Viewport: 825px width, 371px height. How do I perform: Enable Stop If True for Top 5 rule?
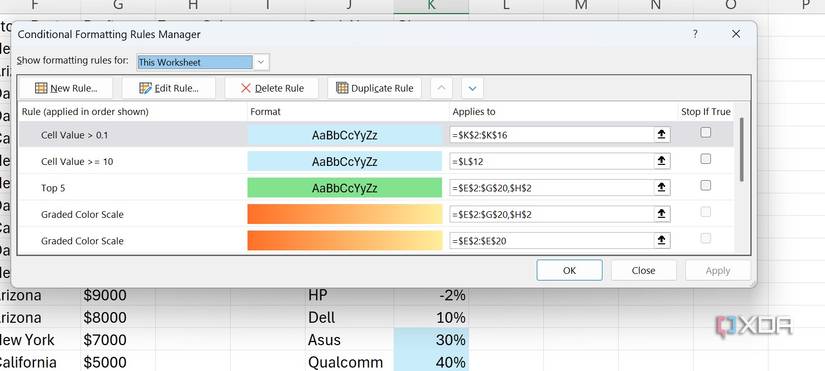[x=706, y=185]
